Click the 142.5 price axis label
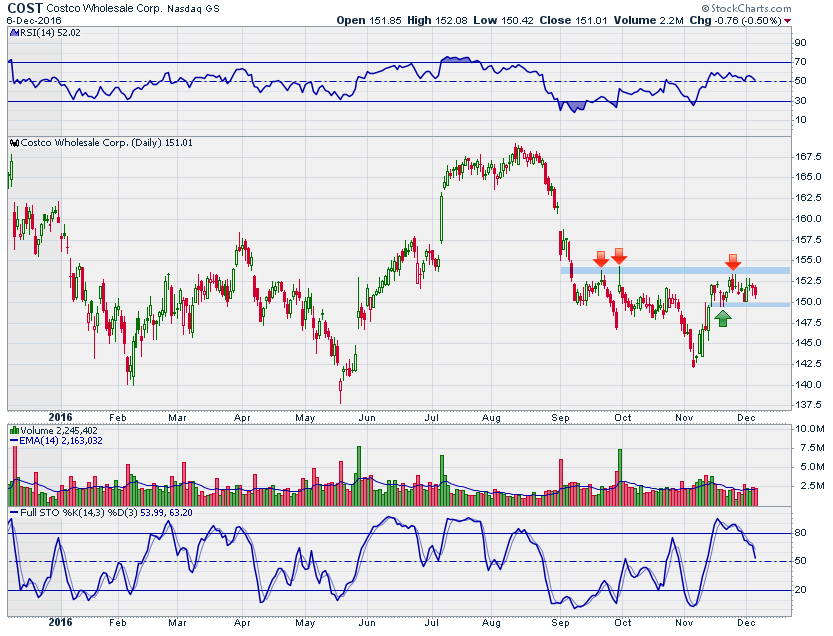 (808, 364)
